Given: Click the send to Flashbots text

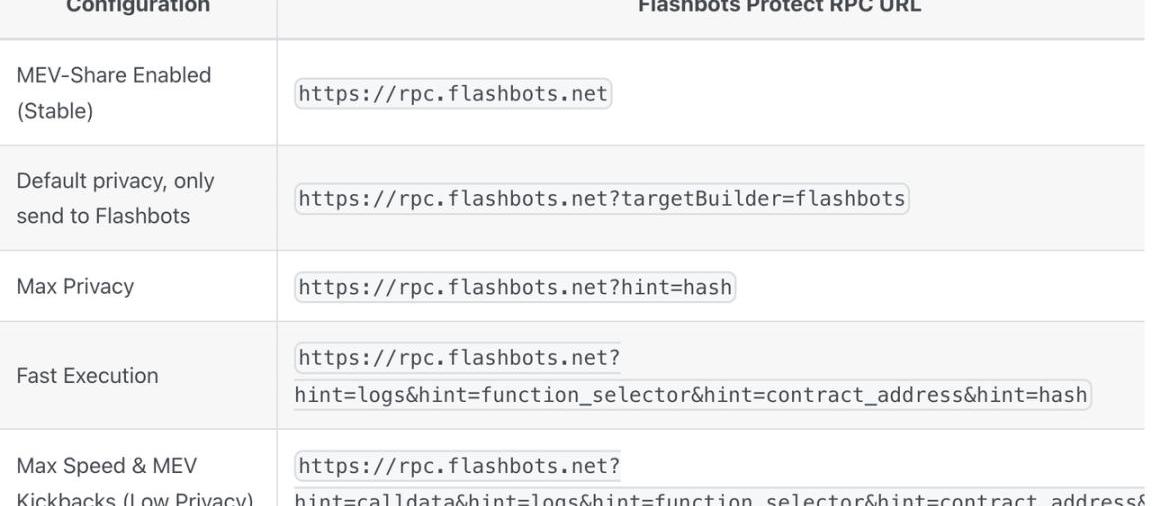Looking at the screenshot, I should [x=103, y=216].
